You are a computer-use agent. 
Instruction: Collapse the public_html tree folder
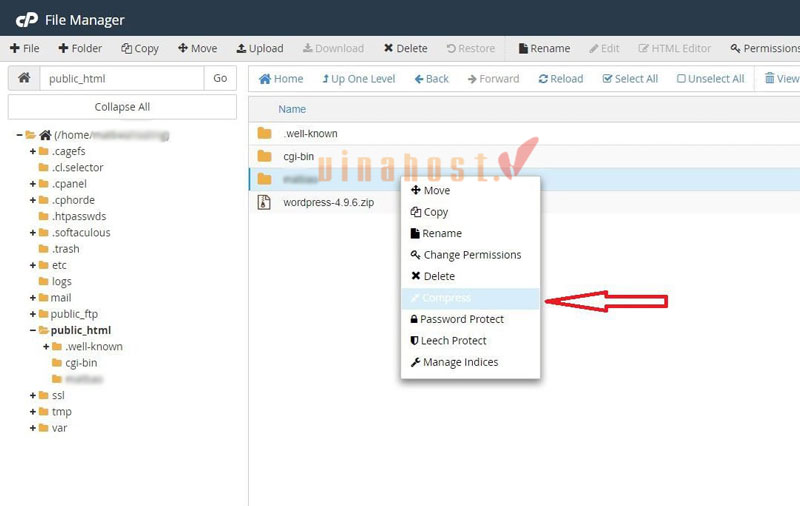point(33,331)
